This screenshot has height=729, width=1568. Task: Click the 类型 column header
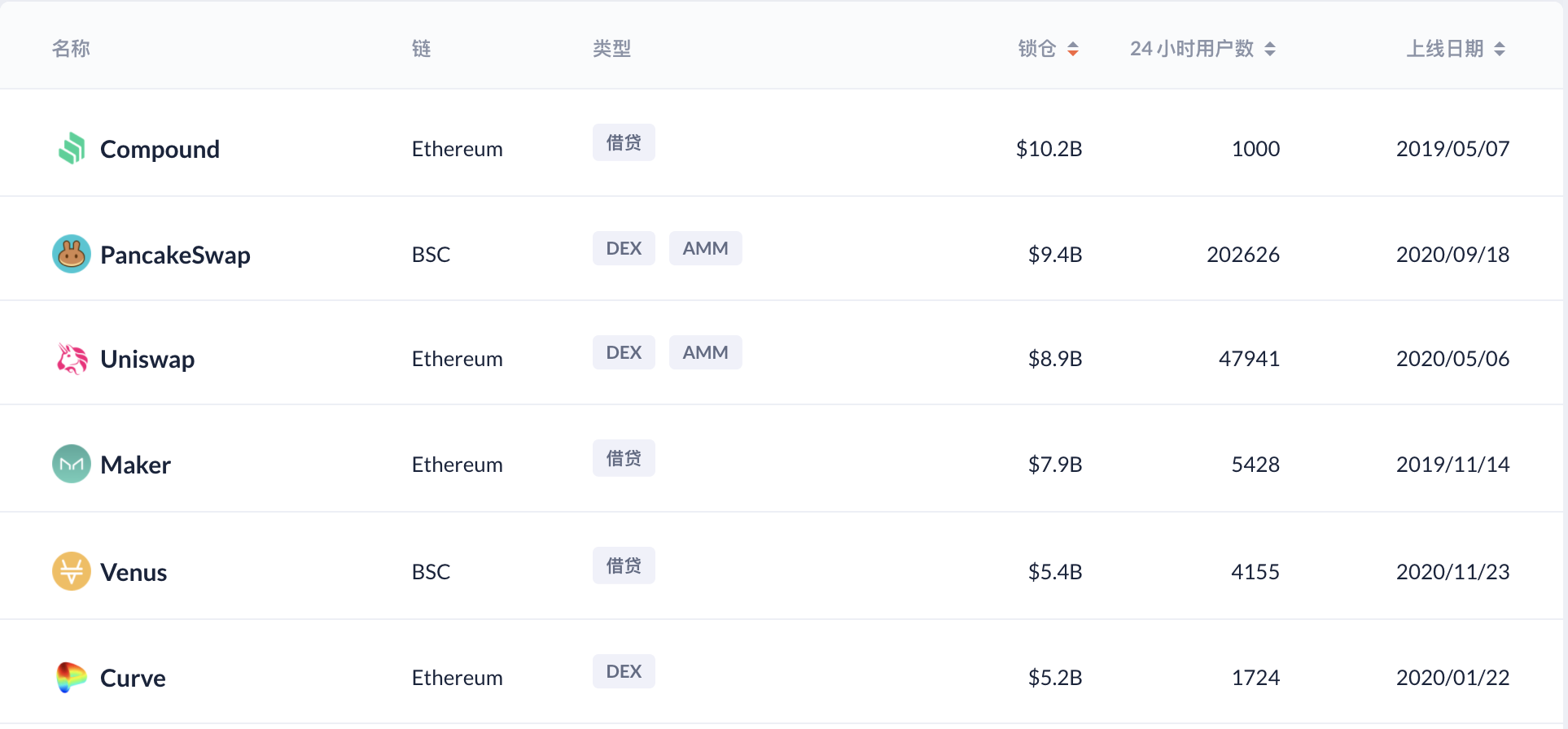[x=611, y=49]
